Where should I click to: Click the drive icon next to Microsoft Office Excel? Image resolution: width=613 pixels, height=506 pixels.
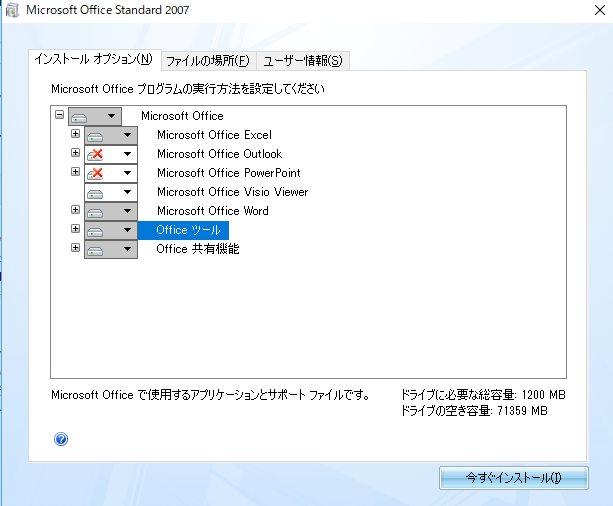[x=96, y=135]
